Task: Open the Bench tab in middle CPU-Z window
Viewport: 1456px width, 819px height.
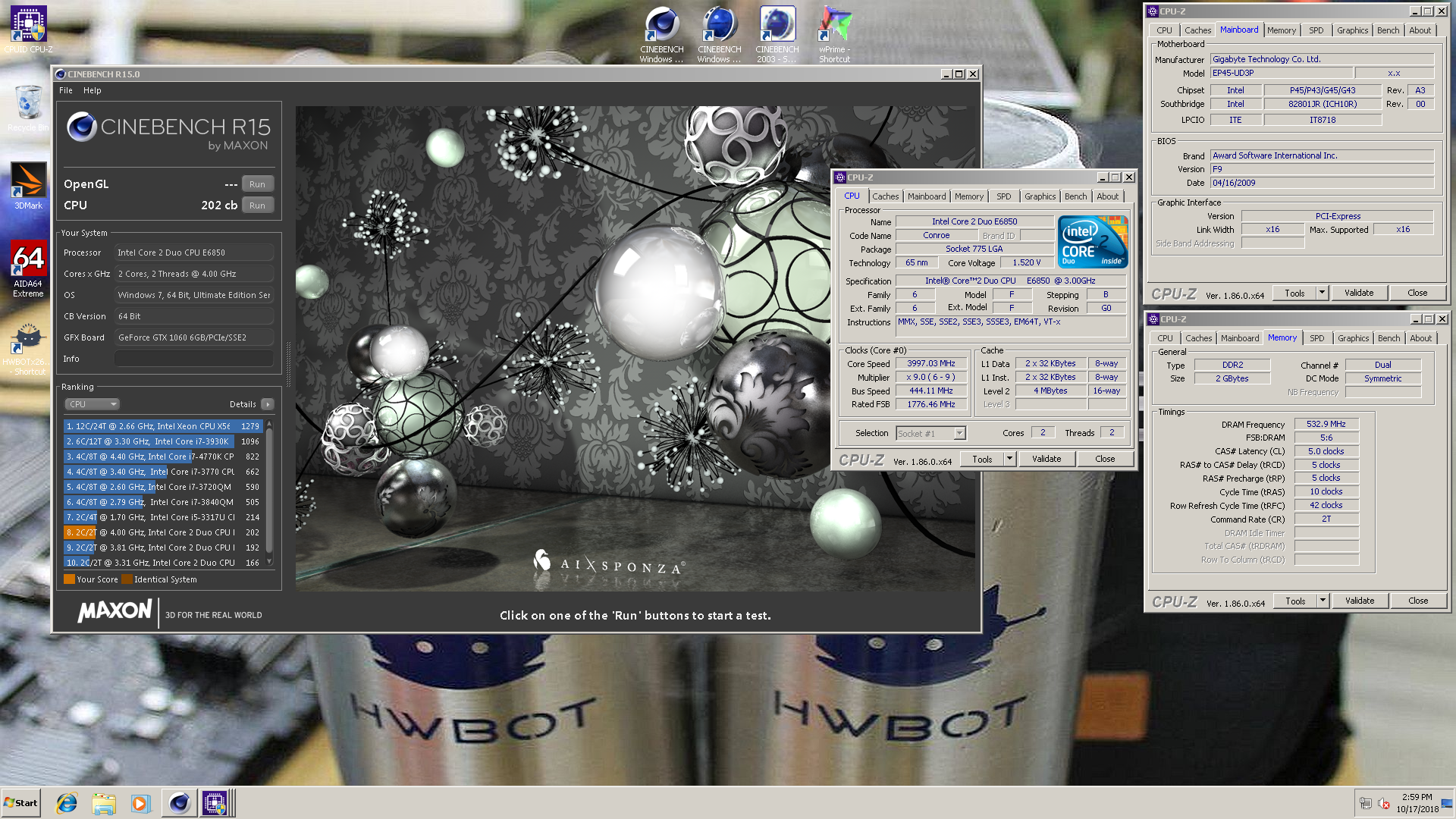Action: pyautogui.click(x=1075, y=196)
